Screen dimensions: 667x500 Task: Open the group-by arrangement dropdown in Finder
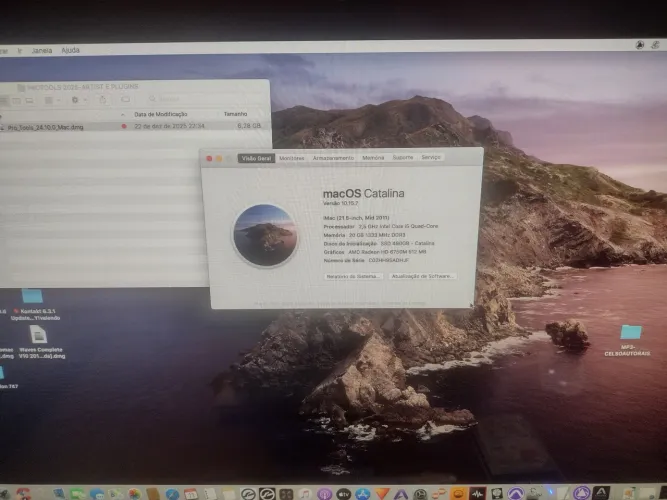(x=53, y=100)
